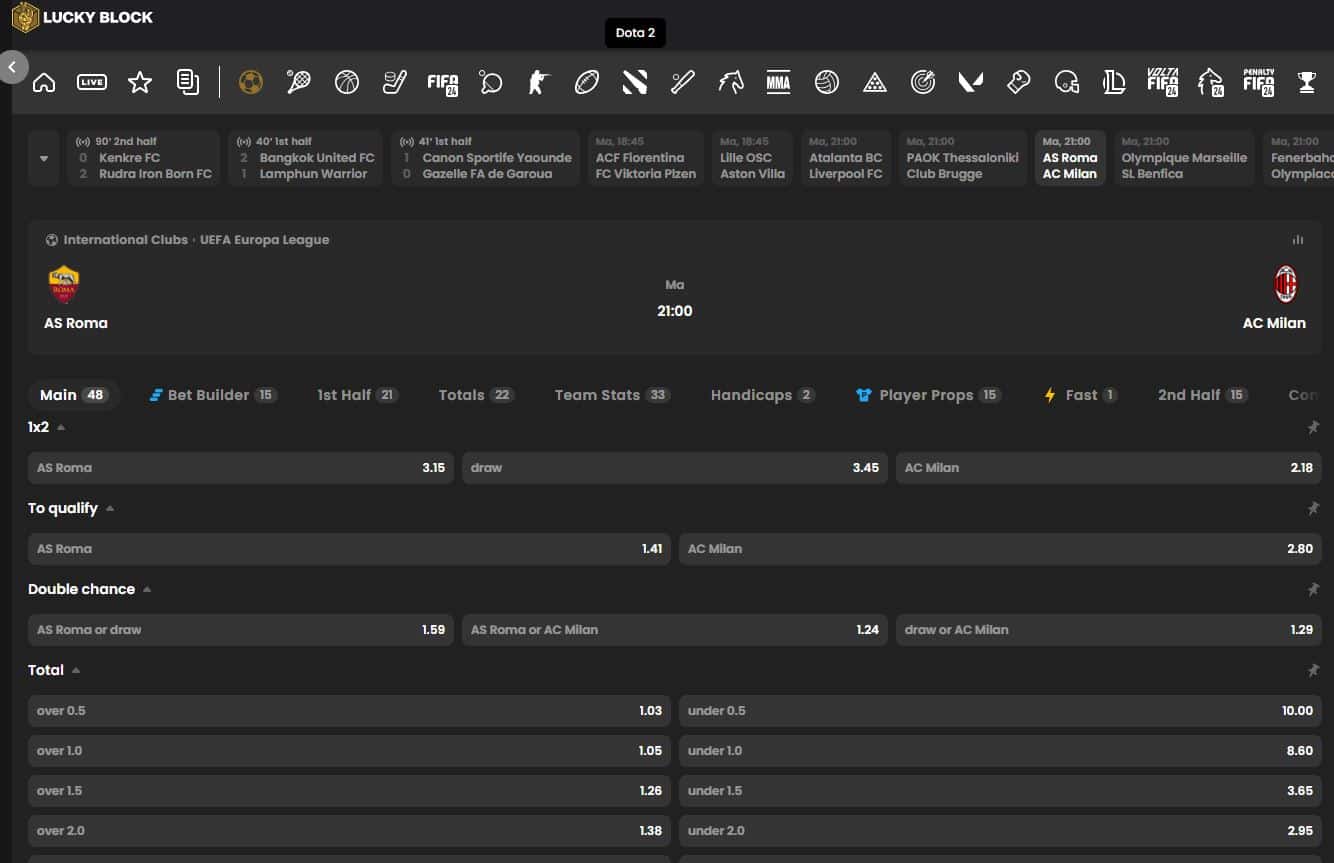Switch to the Main tab

(x=73, y=395)
